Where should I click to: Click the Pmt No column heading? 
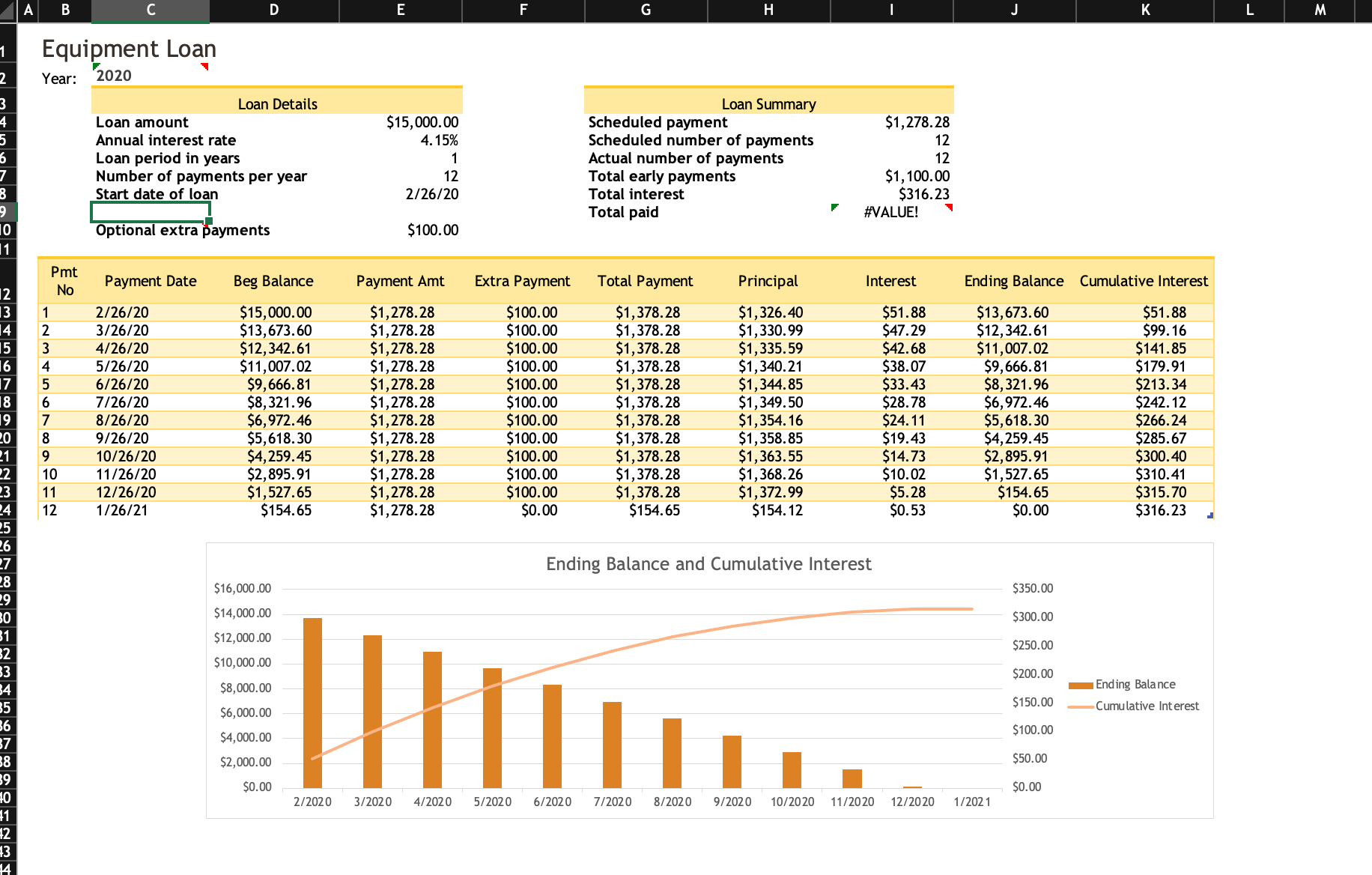64,281
